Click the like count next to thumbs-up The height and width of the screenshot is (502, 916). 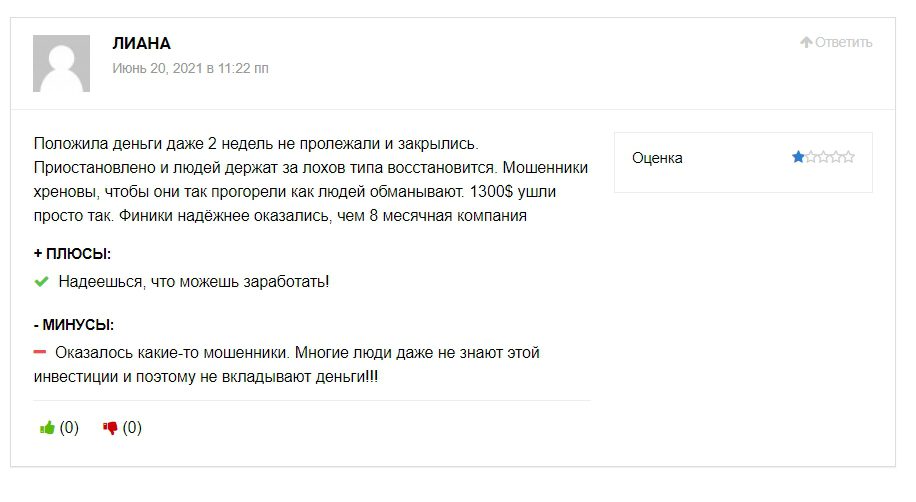pyautogui.click(x=69, y=428)
